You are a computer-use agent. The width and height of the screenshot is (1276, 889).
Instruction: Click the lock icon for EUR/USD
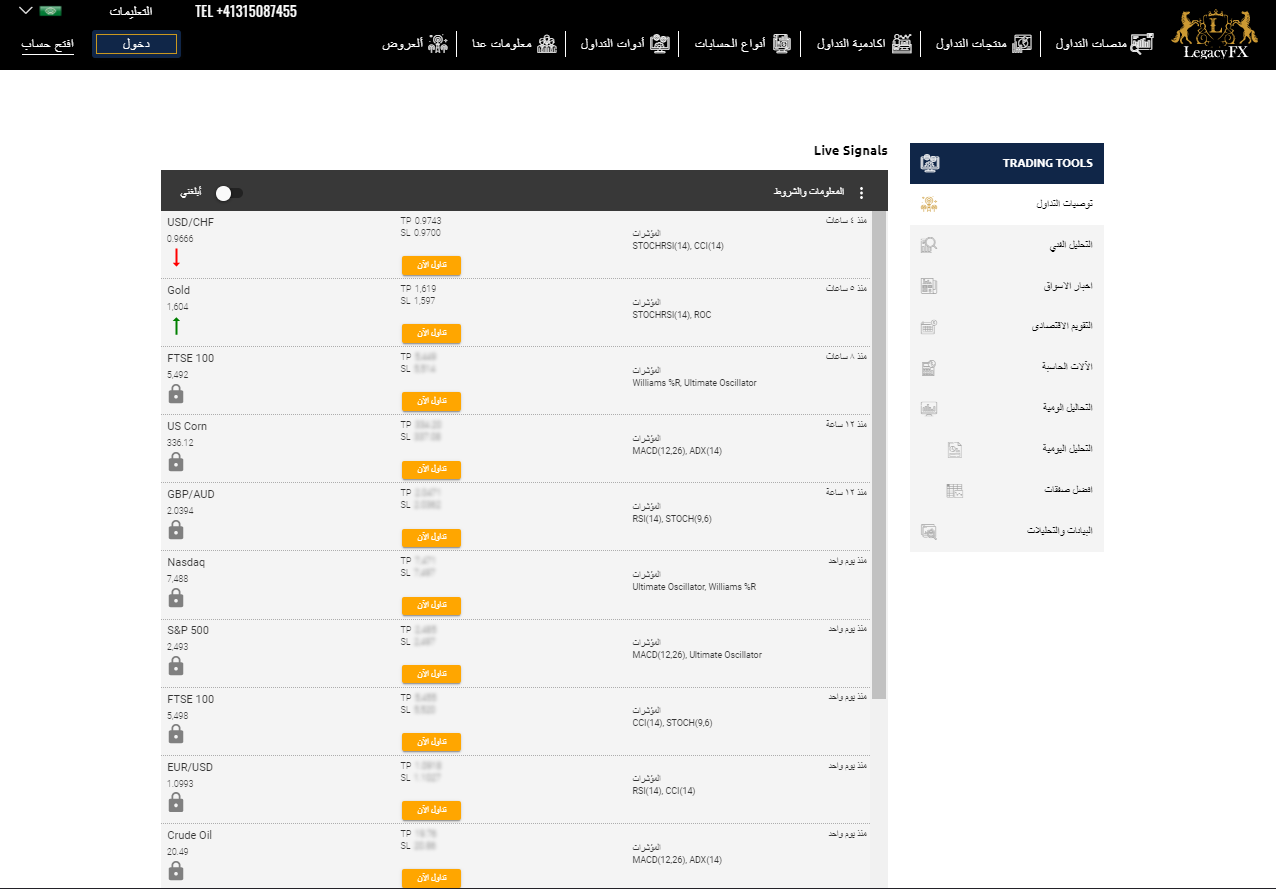click(176, 802)
